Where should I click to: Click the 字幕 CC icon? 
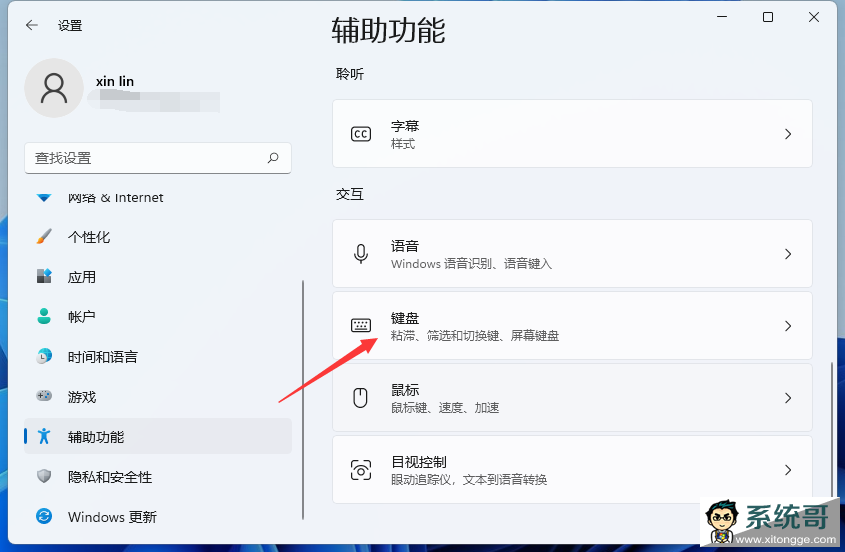(361, 134)
